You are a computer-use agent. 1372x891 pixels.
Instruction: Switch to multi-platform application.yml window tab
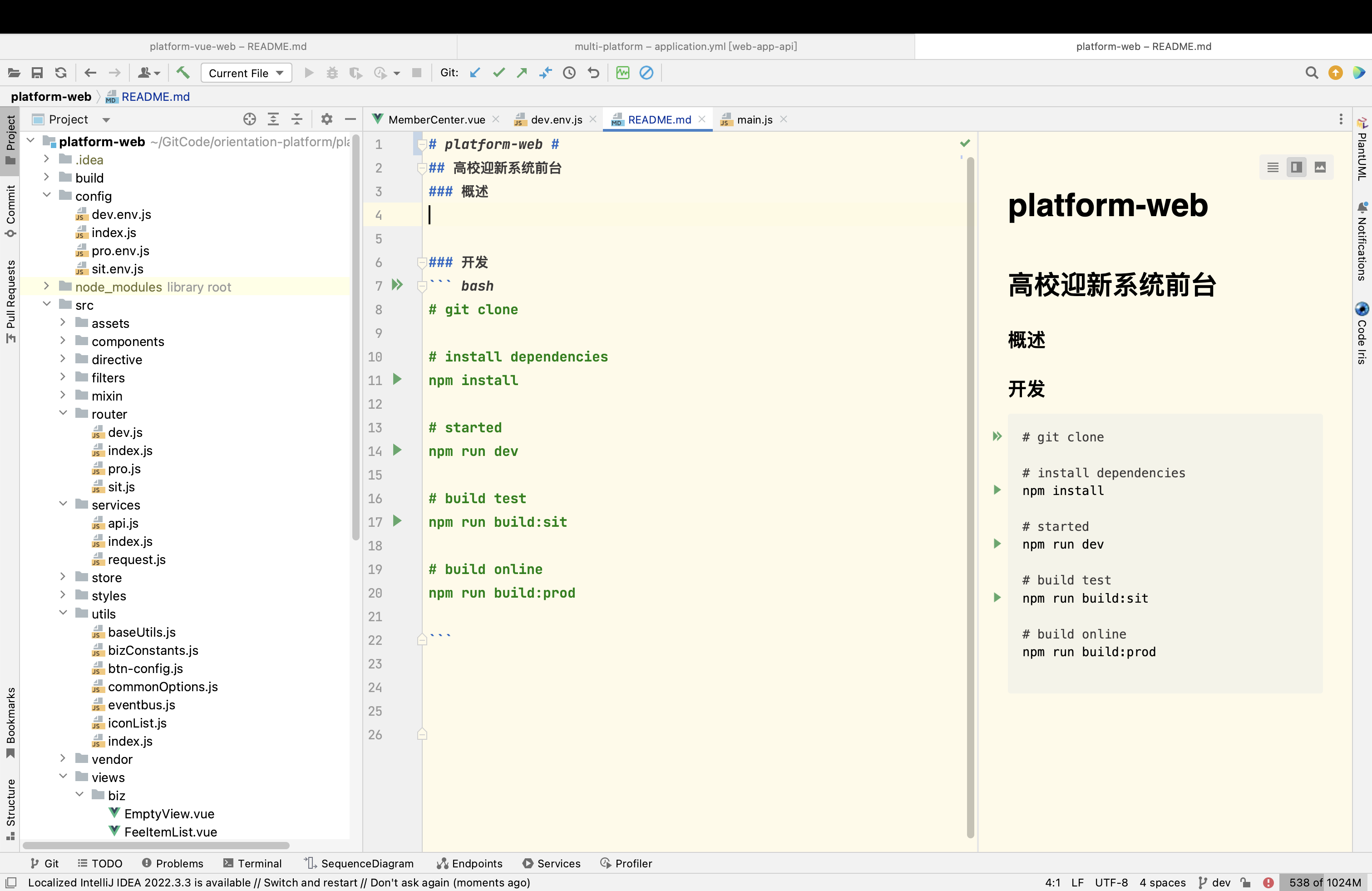point(686,46)
